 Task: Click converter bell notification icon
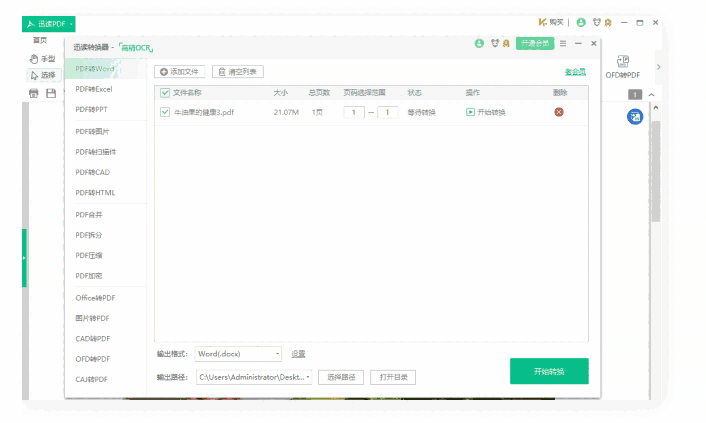click(x=506, y=43)
